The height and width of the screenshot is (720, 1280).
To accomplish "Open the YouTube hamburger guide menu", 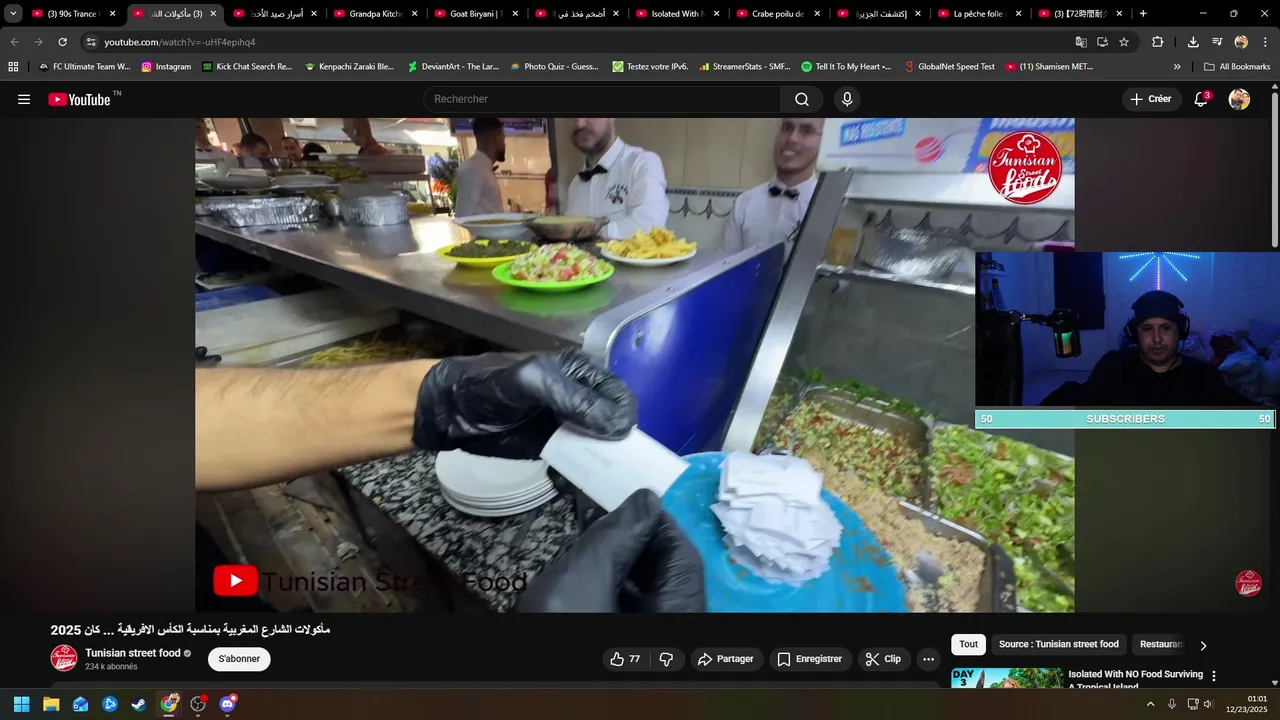I will point(24,99).
